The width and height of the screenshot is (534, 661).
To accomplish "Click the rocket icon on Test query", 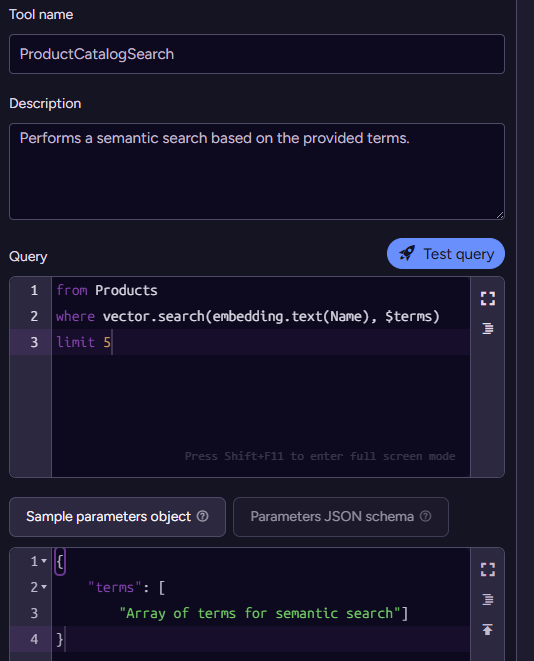I will tap(407, 253).
